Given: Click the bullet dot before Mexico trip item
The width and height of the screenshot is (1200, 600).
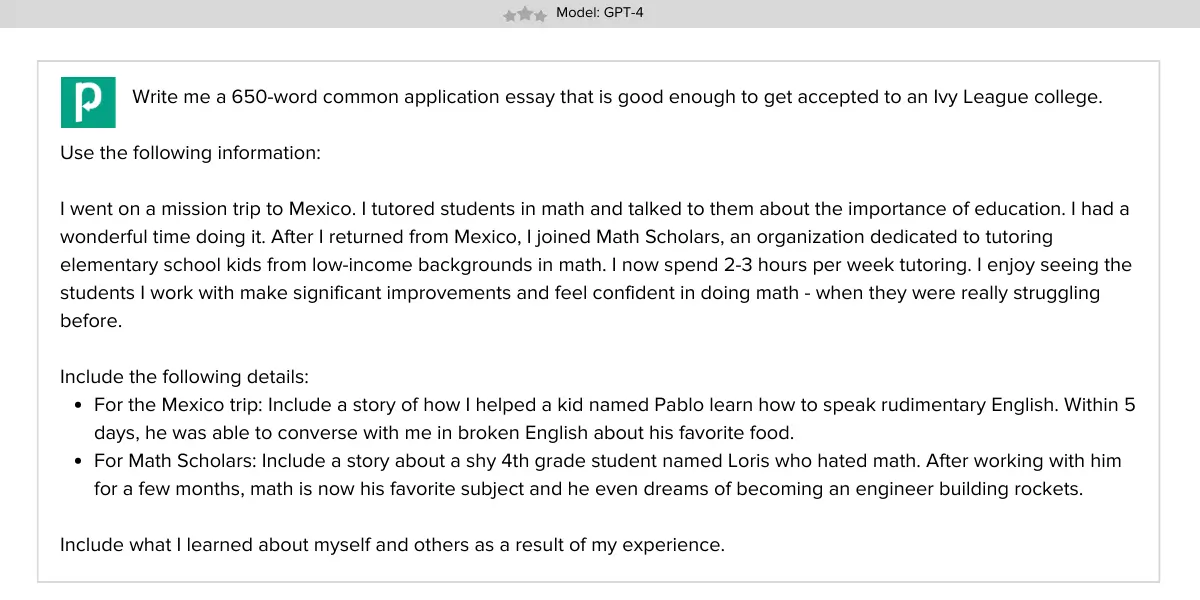Looking at the screenshot, I should click(80, 407).
